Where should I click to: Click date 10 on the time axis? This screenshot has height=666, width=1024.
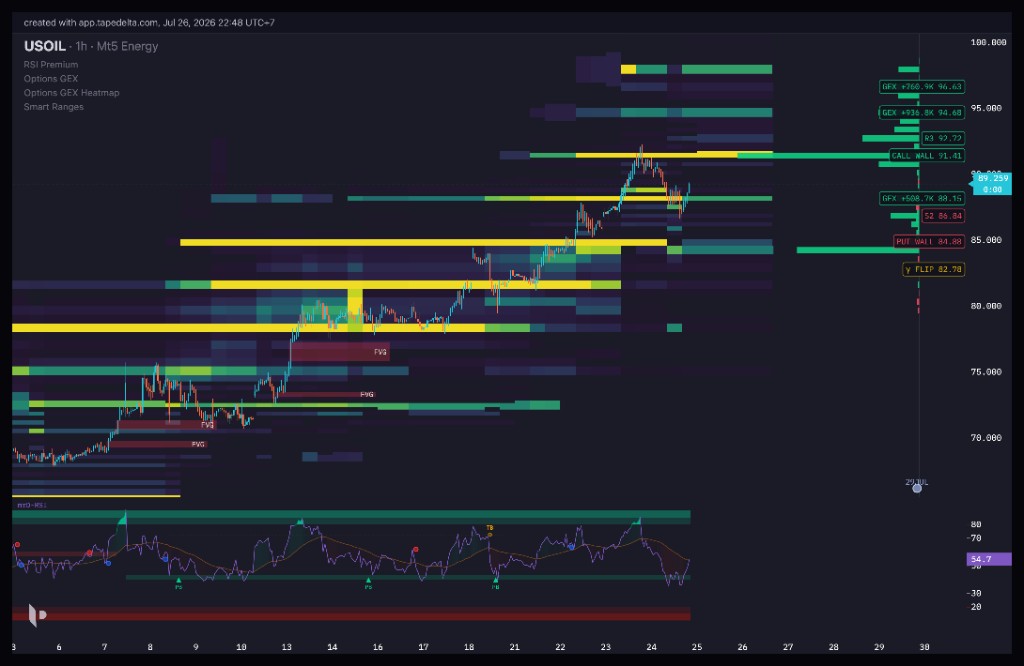pos(241,647)
